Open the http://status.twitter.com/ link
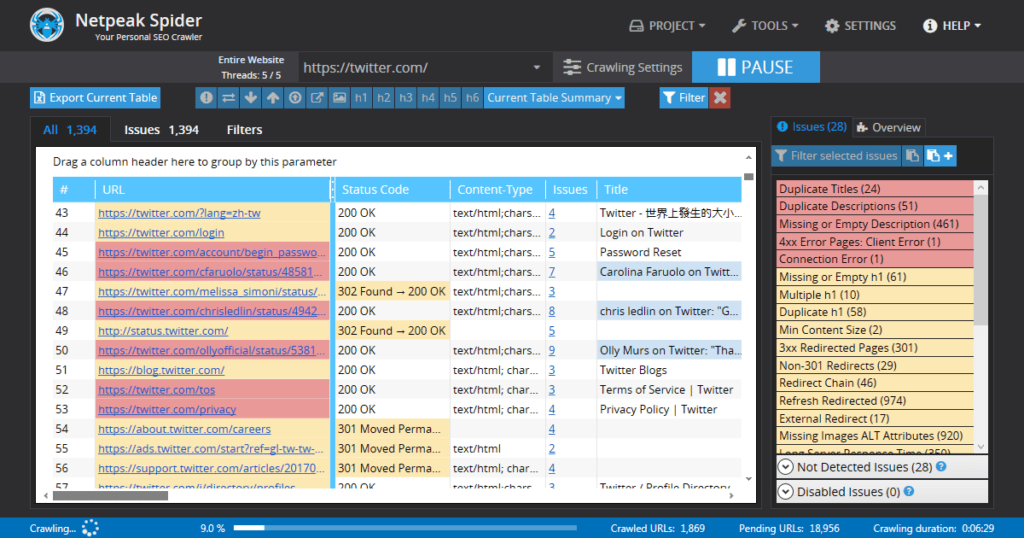Viewport: 1024px width, 538px height. pos(163,331)
